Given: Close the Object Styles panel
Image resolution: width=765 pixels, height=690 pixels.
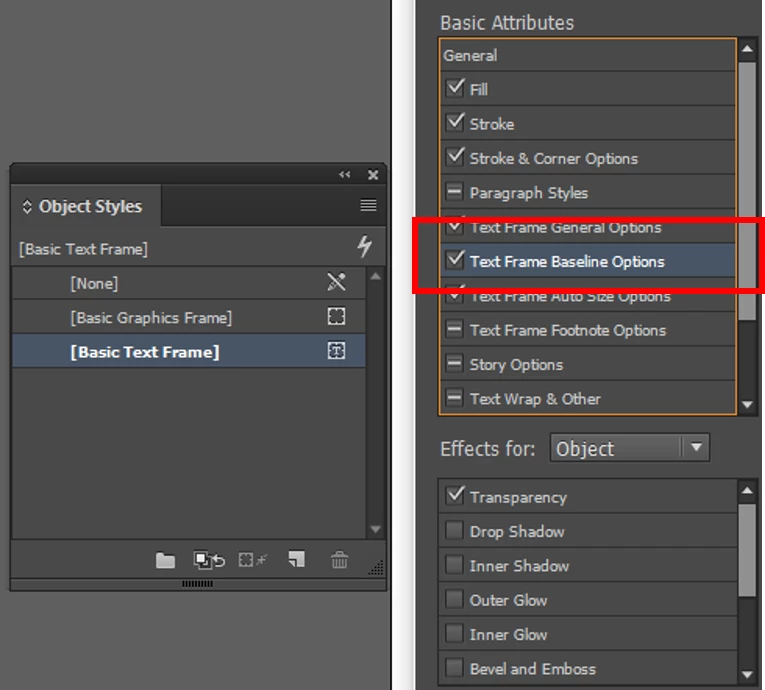Looking at the screenshot, I should (373, 175).
